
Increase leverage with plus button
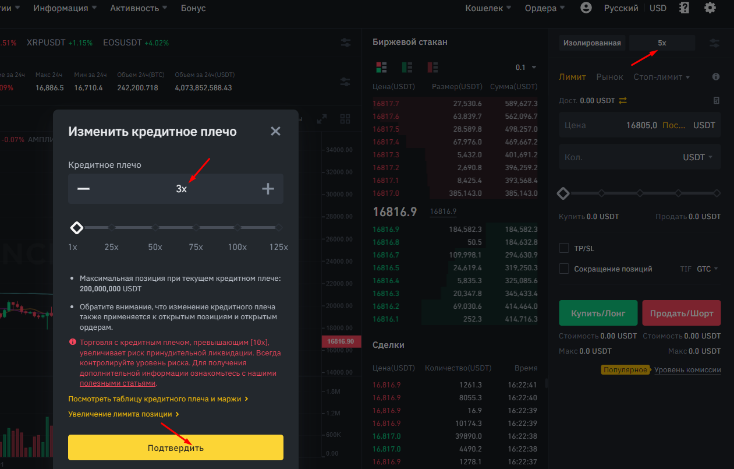[x=268, y=189]
